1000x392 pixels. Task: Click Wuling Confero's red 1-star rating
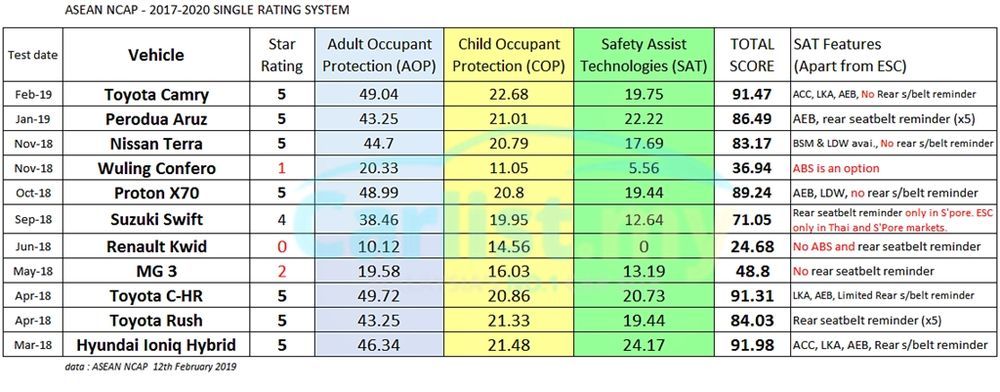coord(281,169)
